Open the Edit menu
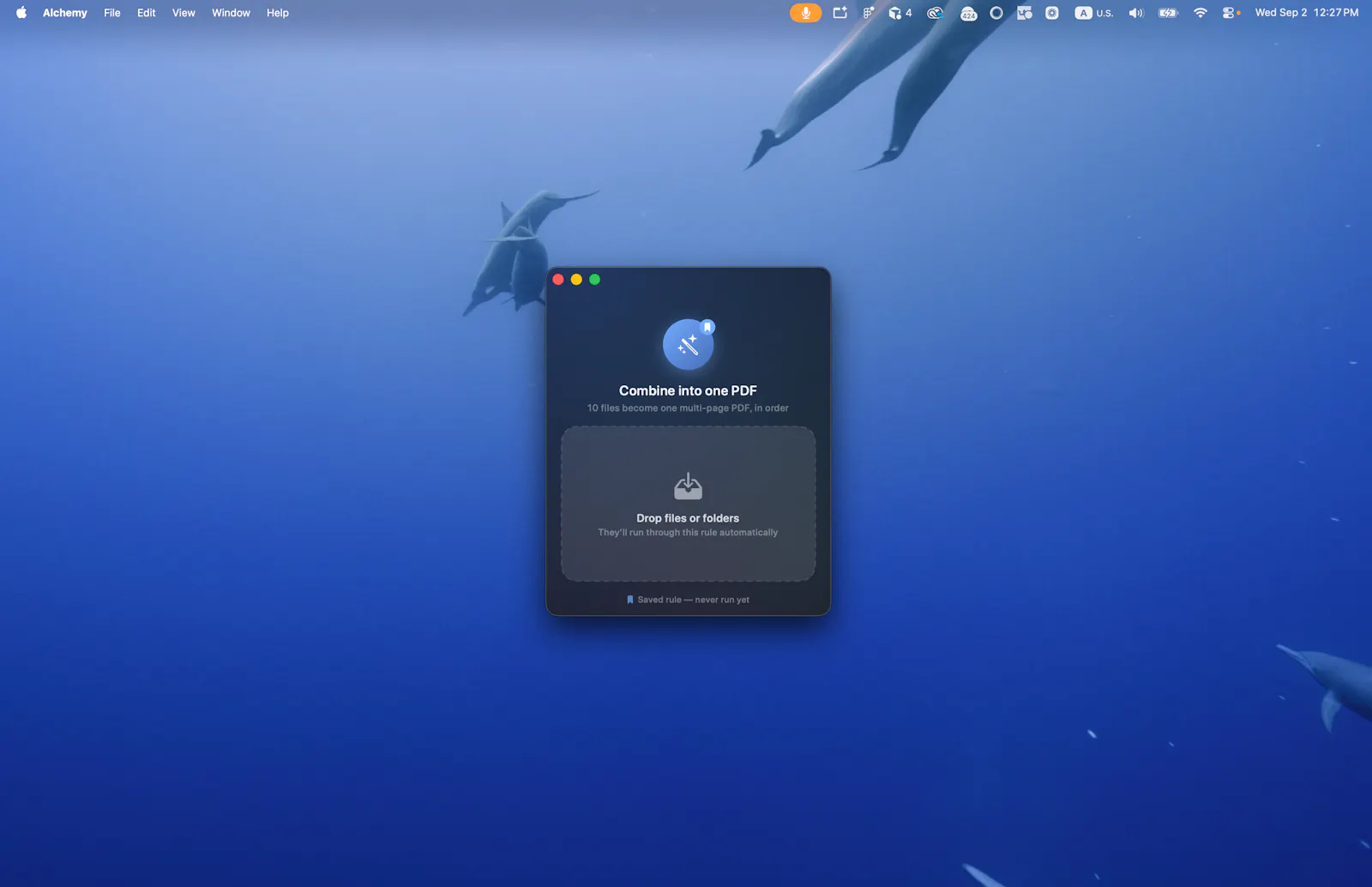This screenshot has height=887, width=1372. 147,13
